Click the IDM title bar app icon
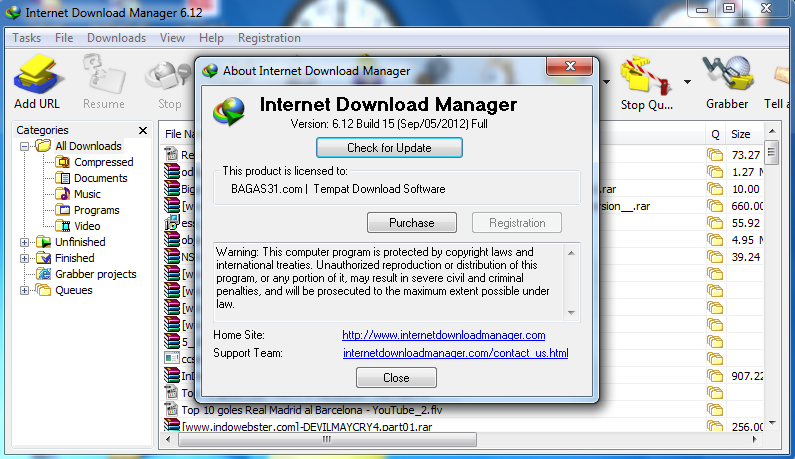The width and height of the screenshot is (795, 459). point(13,12)
